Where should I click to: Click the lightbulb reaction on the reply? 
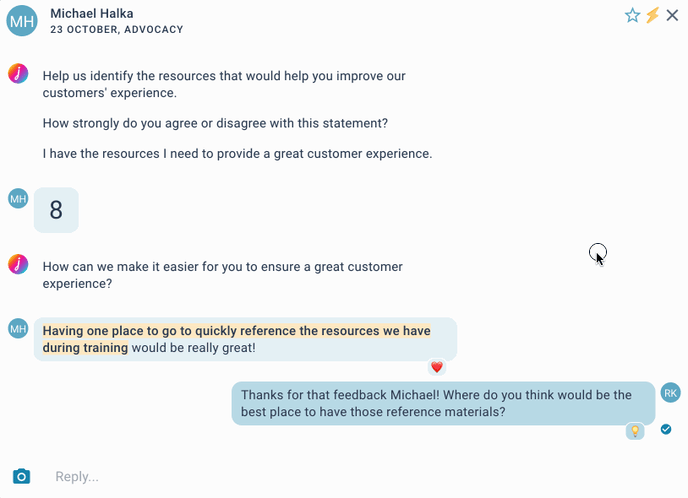(635, 431)
